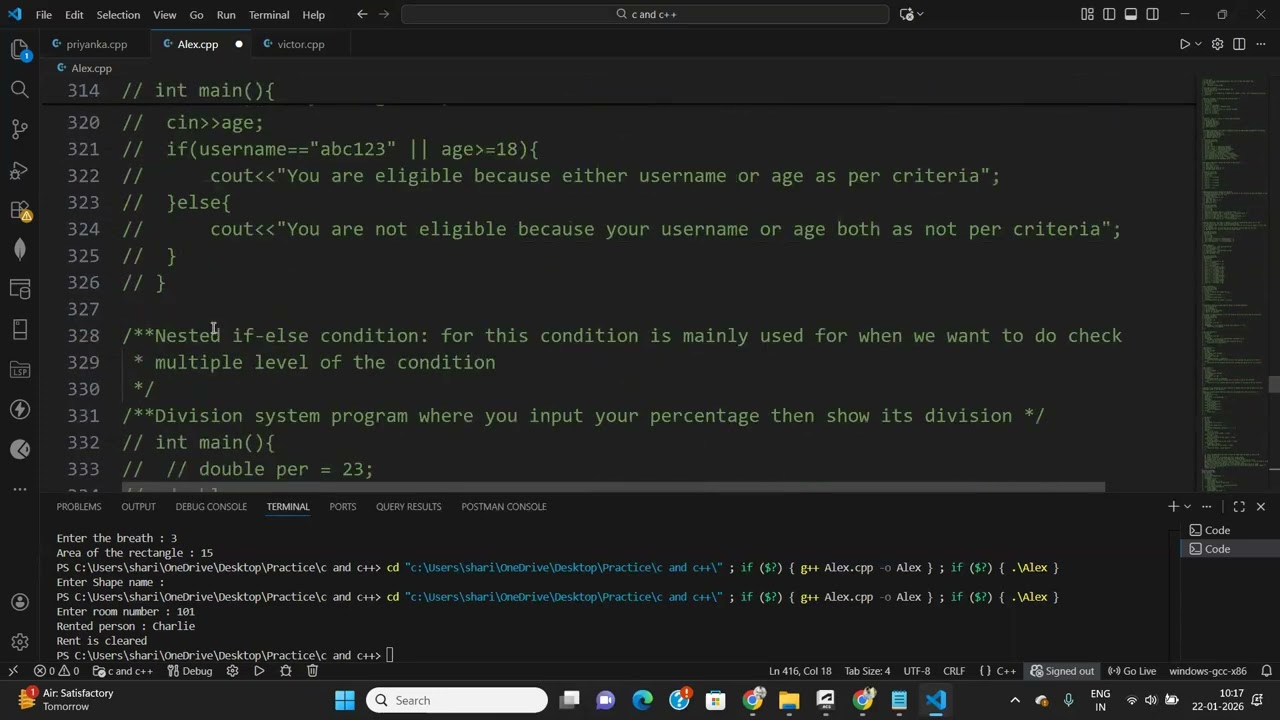
Task: Switch to the DEBUG CONSOLE tab
Action: click(211, 507)
